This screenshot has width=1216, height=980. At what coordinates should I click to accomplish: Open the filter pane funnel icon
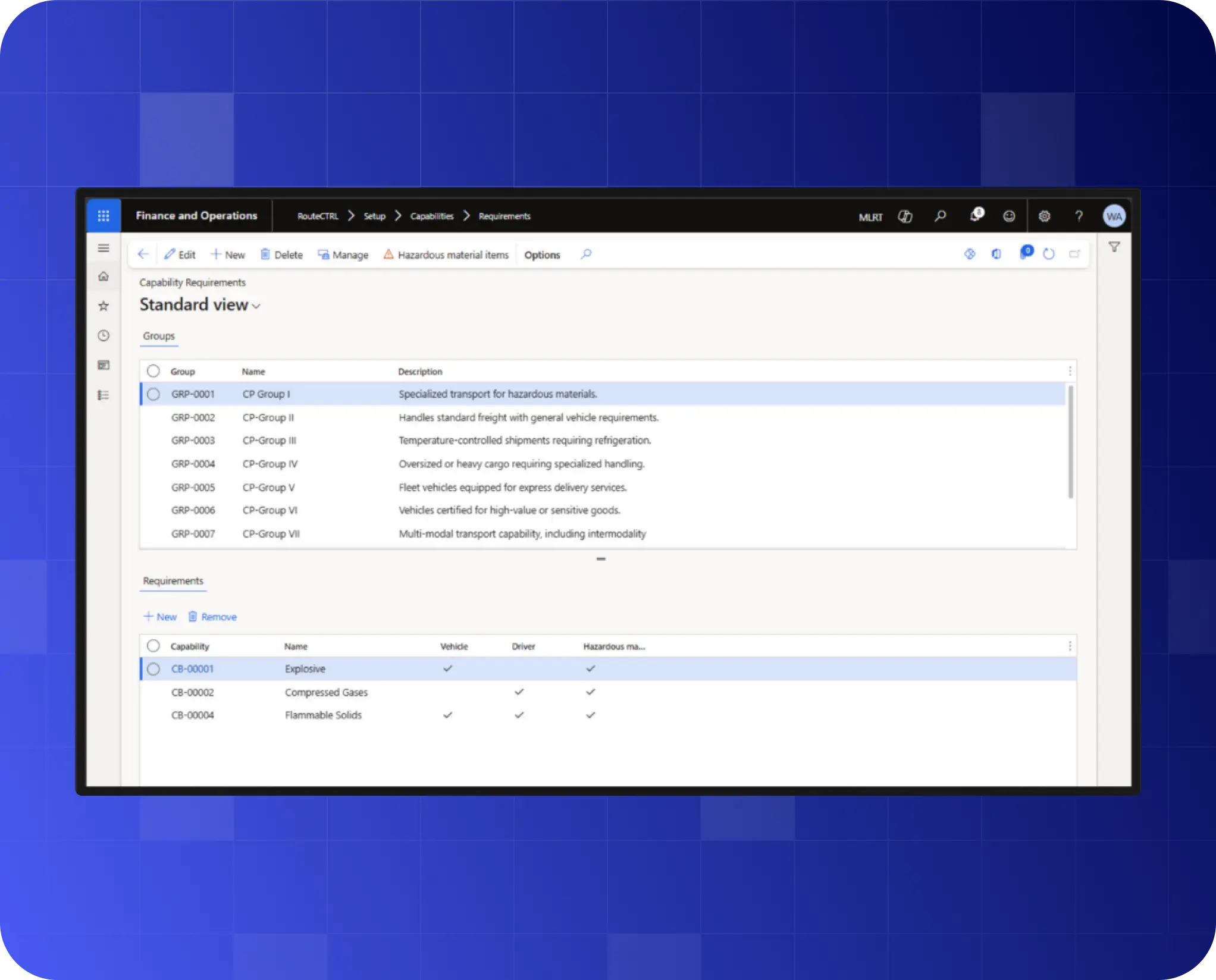1114,247
